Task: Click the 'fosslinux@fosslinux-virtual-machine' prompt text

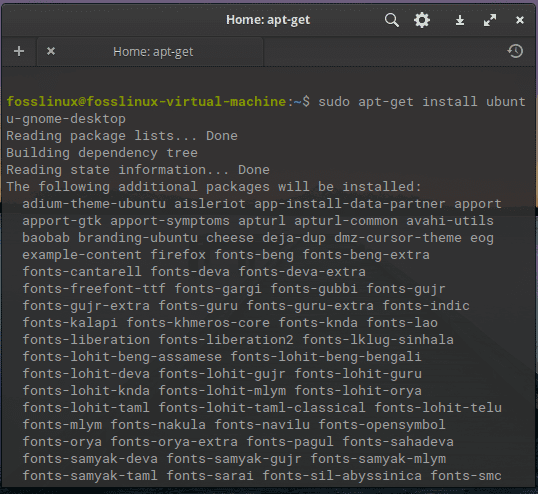Action: 146,102
